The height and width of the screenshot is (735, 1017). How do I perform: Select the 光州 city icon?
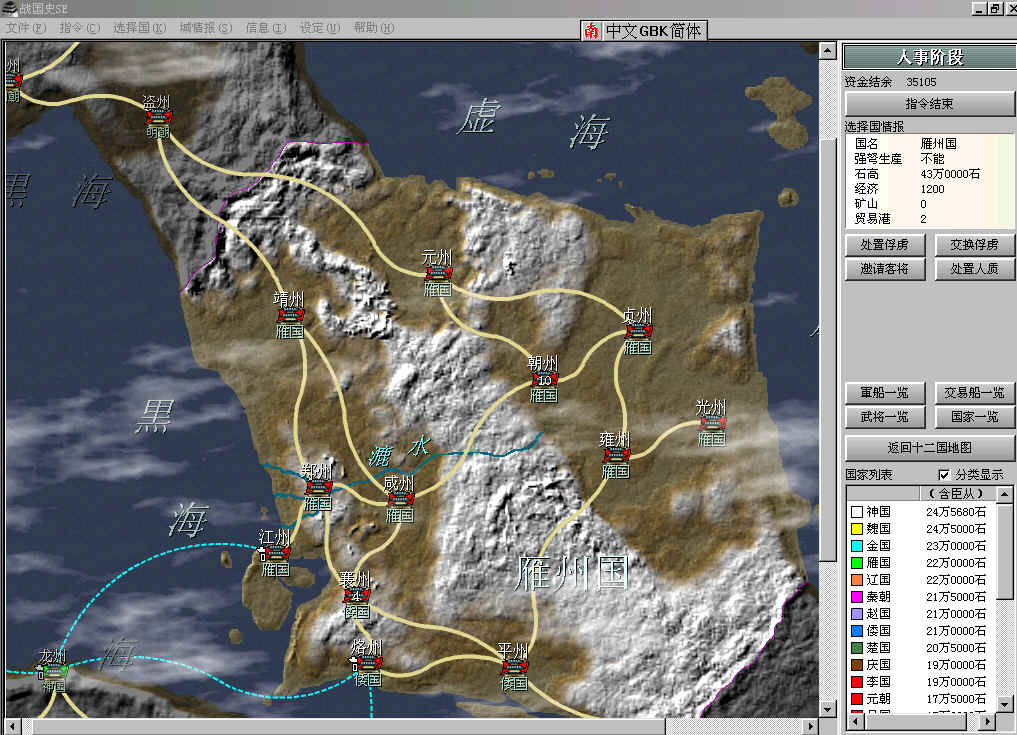tap(711, 423)
